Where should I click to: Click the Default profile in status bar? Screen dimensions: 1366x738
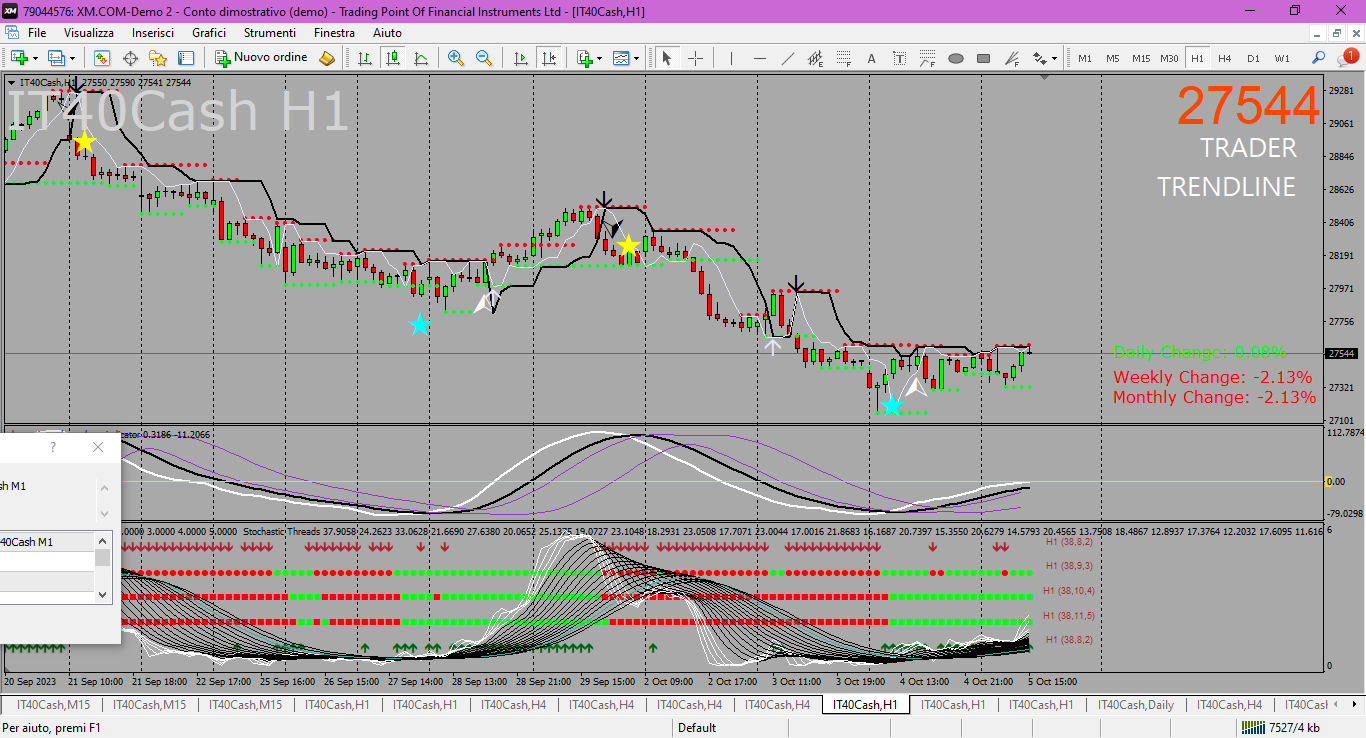[x=697, y=728]
